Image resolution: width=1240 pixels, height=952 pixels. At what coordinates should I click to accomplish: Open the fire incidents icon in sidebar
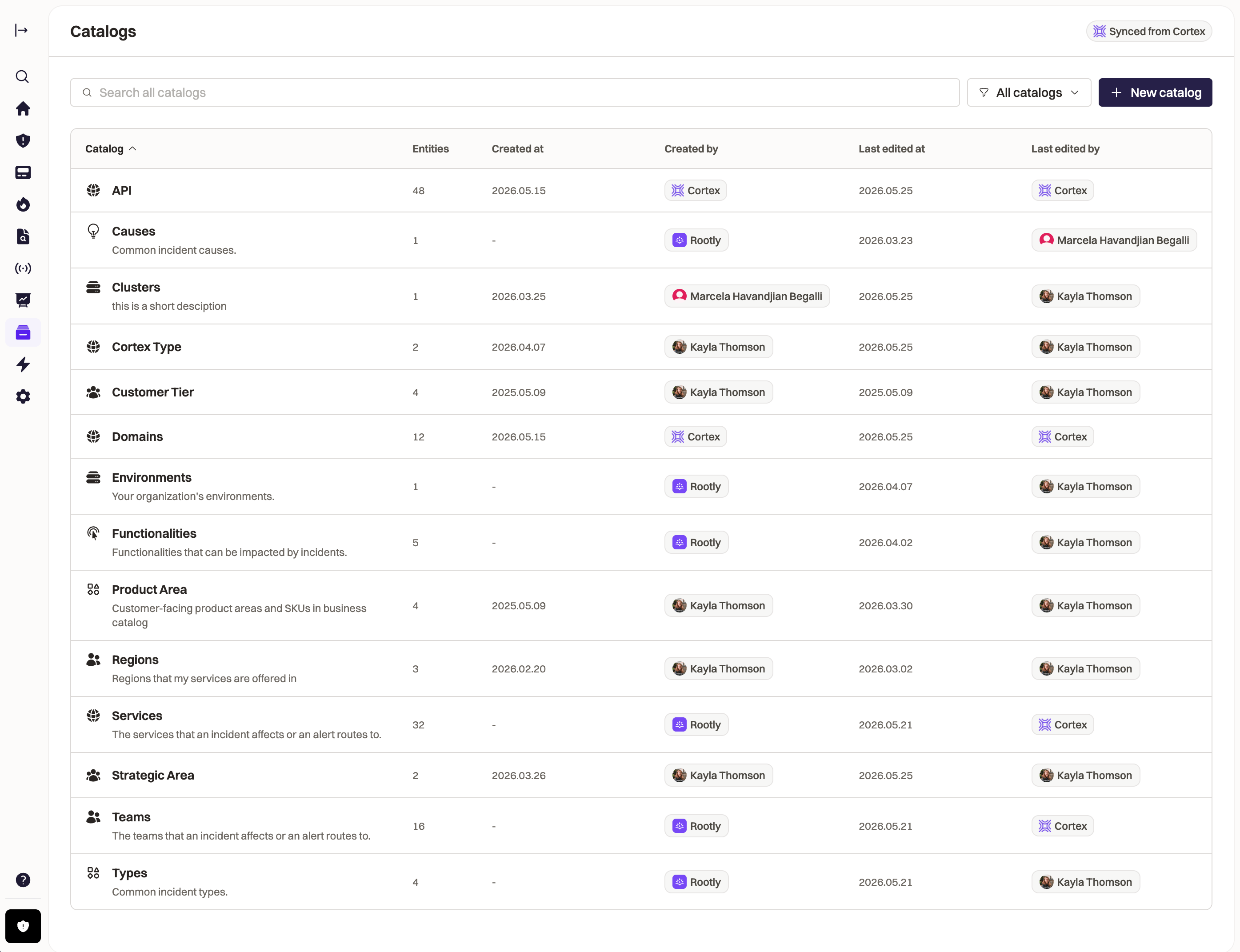point(23,204)
